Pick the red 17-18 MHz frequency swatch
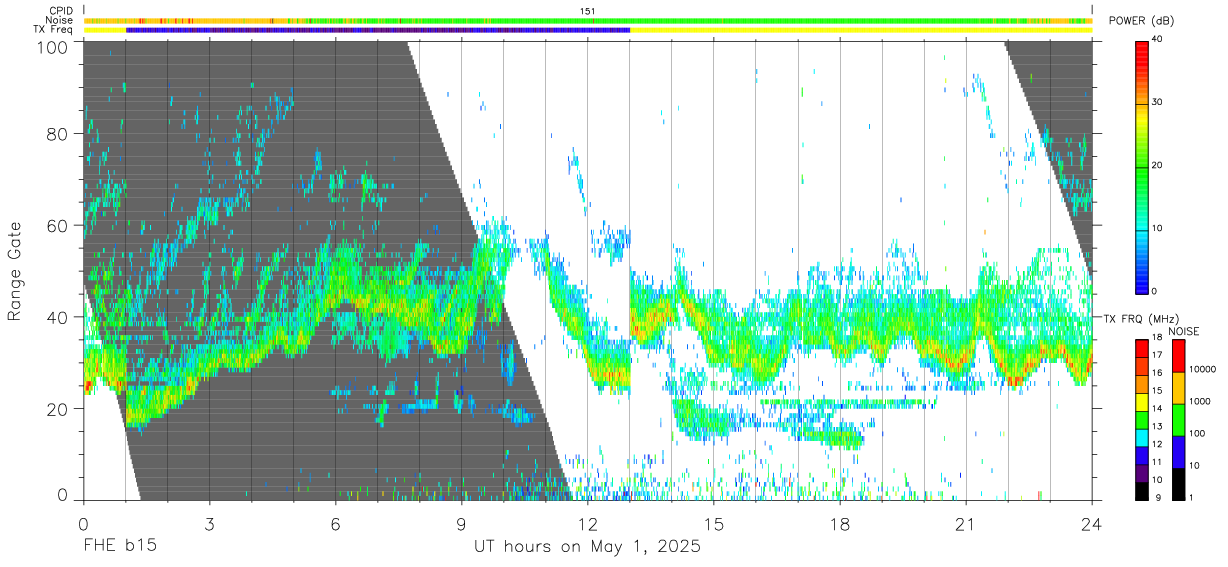The height and width of the screenshot is (567, 1228). [x=1141, y=347]
